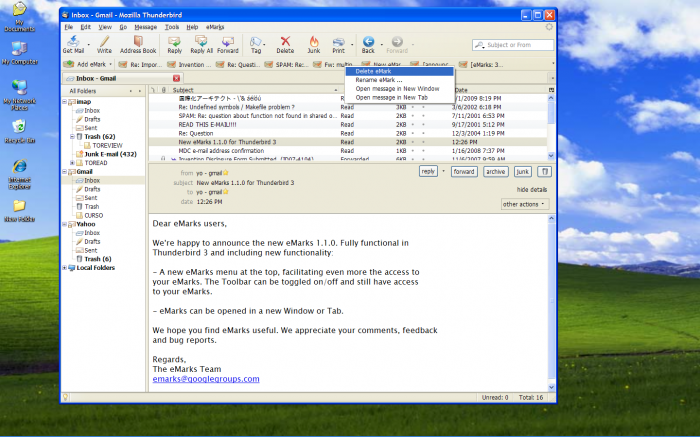Image resolution: width=700 pixels, height=437 pixels.
Task: Open Internet Explorer on the desktop
Action: click(19, 167)
